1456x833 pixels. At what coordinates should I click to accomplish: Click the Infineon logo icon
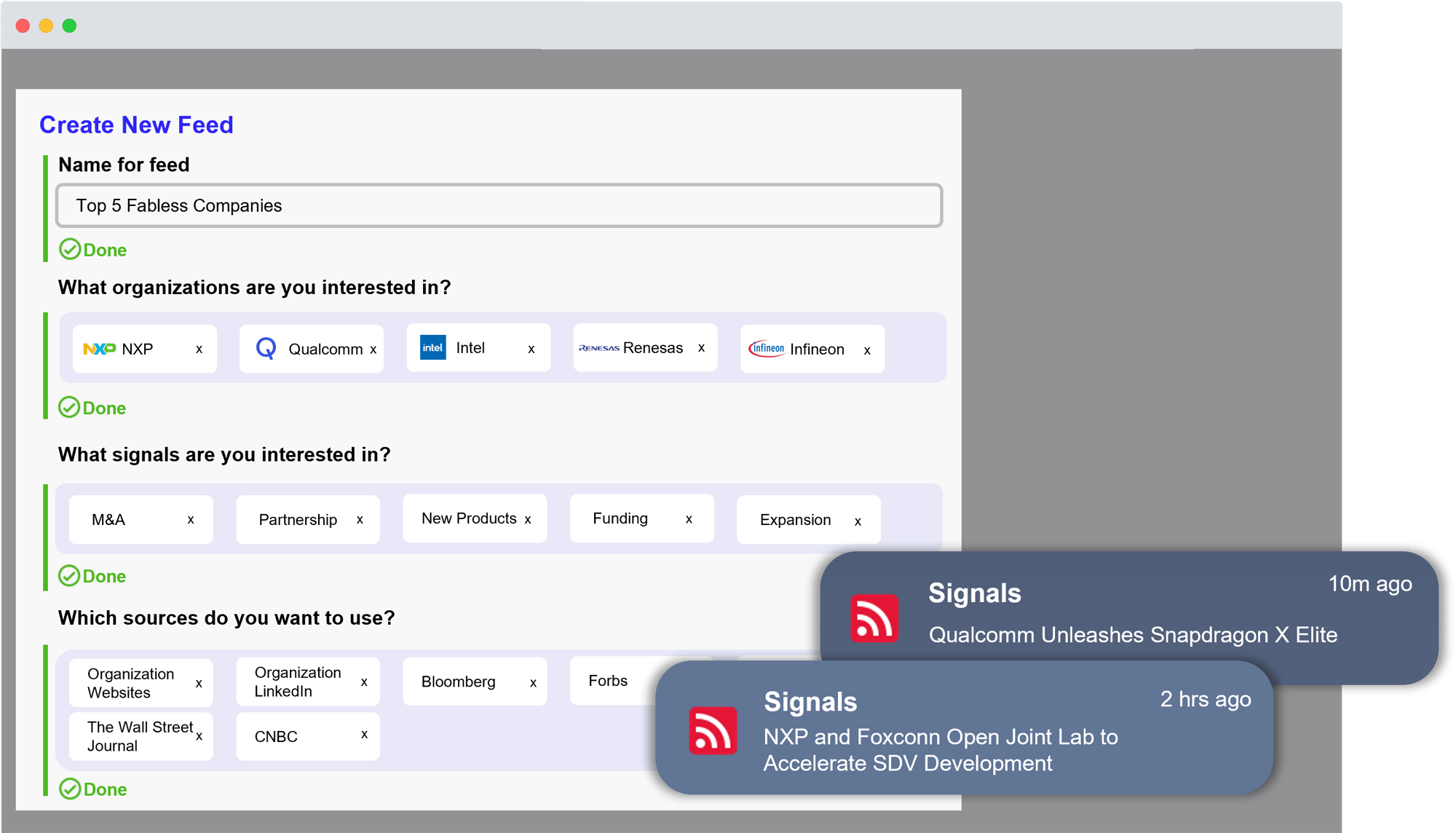pyautogui.click(x=767, y=349)
